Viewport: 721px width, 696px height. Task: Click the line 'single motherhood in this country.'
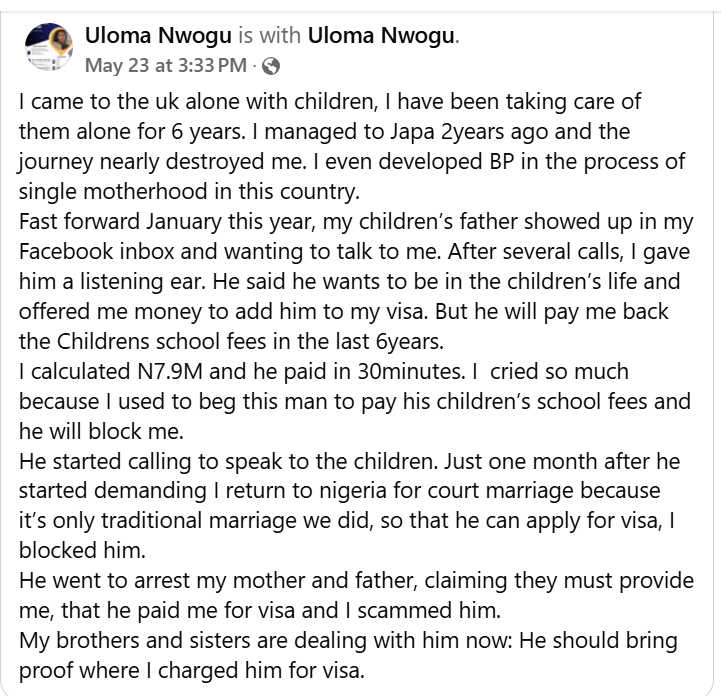pos(189,192)
